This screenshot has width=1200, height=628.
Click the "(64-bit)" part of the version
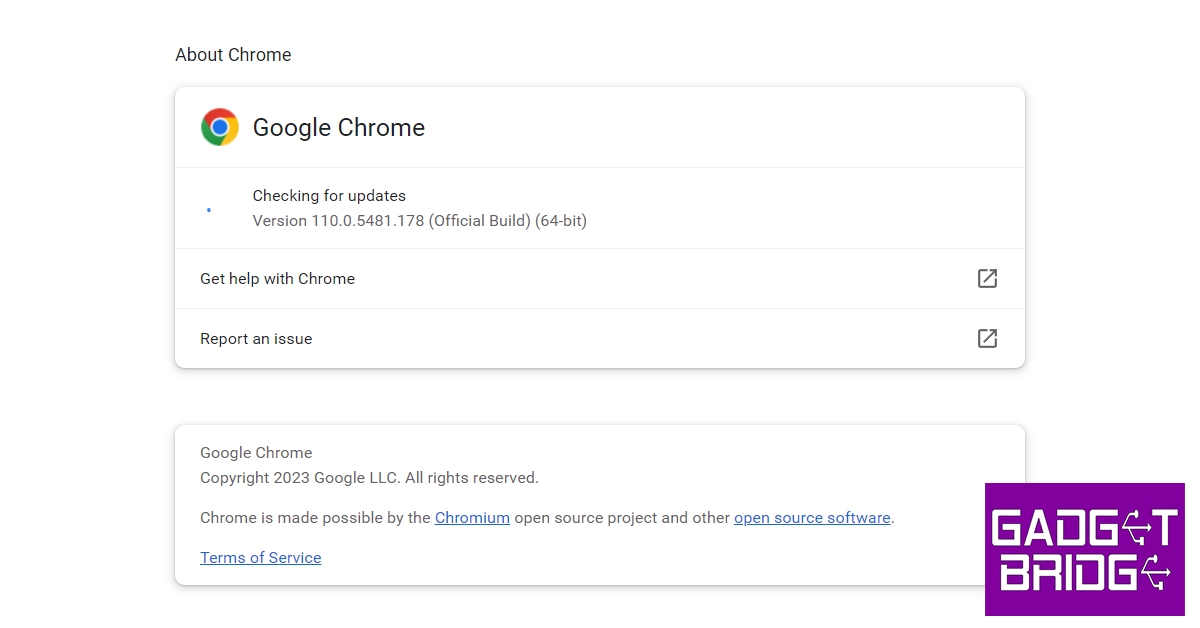pyautogui.click(x=561, y=221)
